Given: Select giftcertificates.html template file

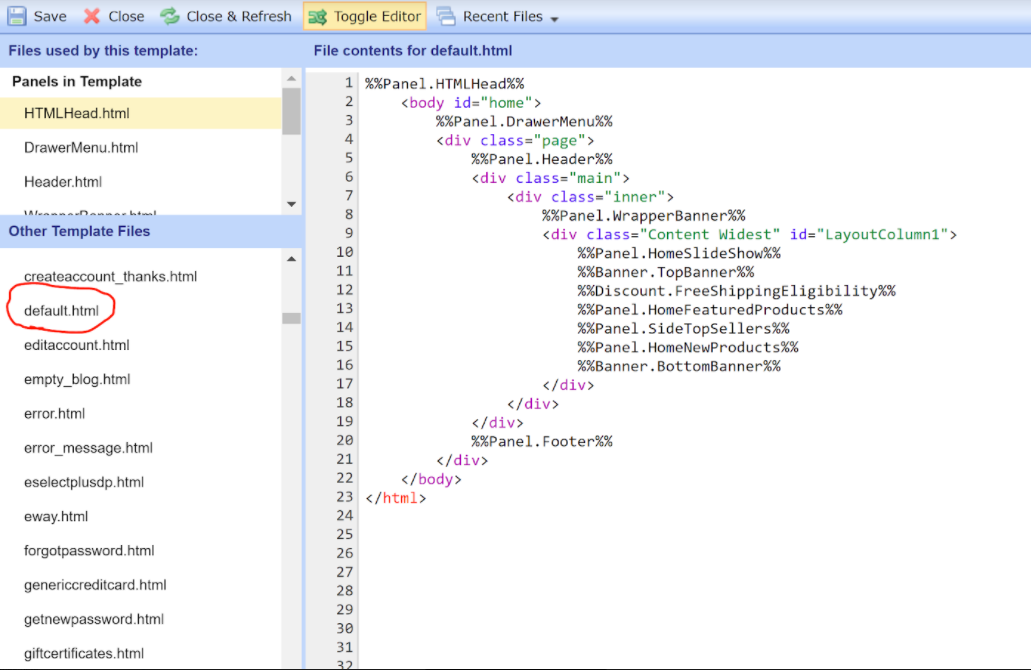Looking at the screenshot, I should pyautogui.click(x=84, y=653).
